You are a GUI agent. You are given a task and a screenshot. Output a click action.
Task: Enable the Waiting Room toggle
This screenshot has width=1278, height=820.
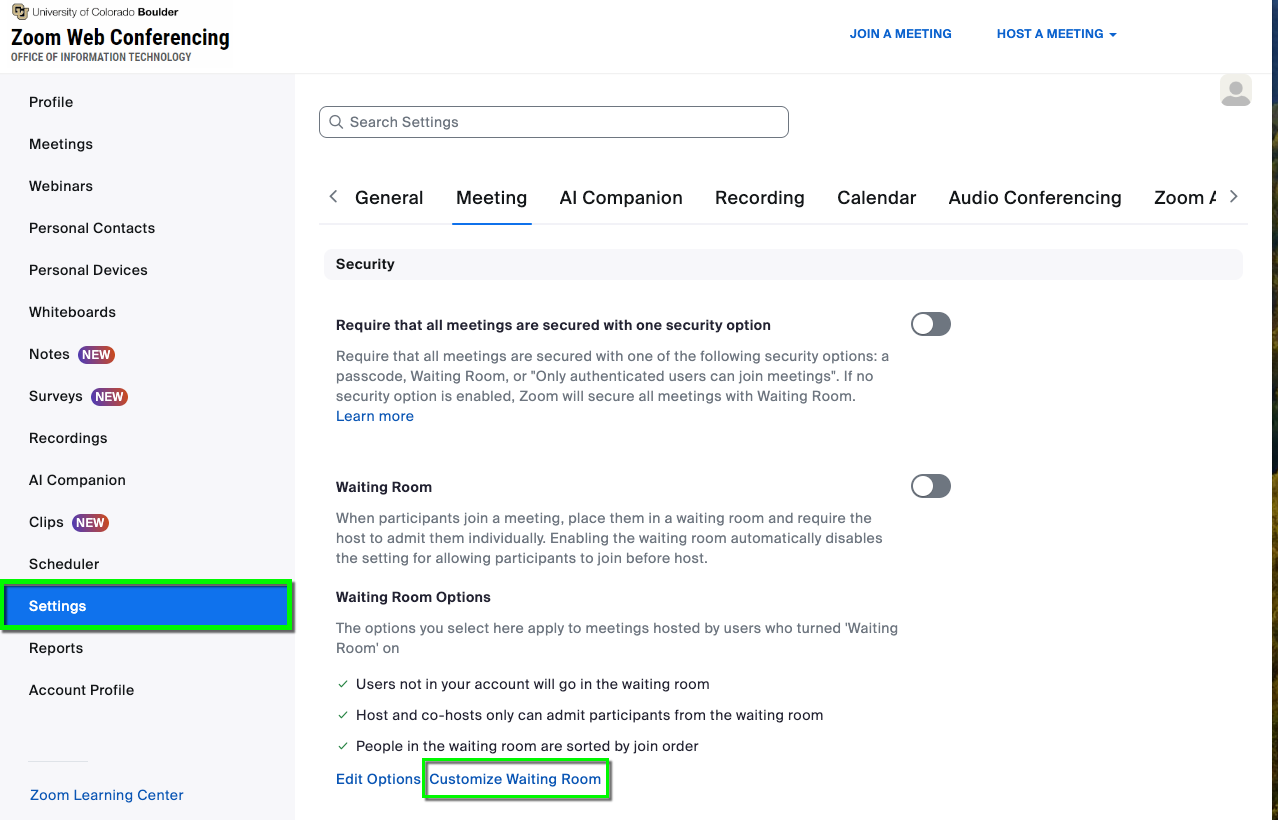click(930, 486)
